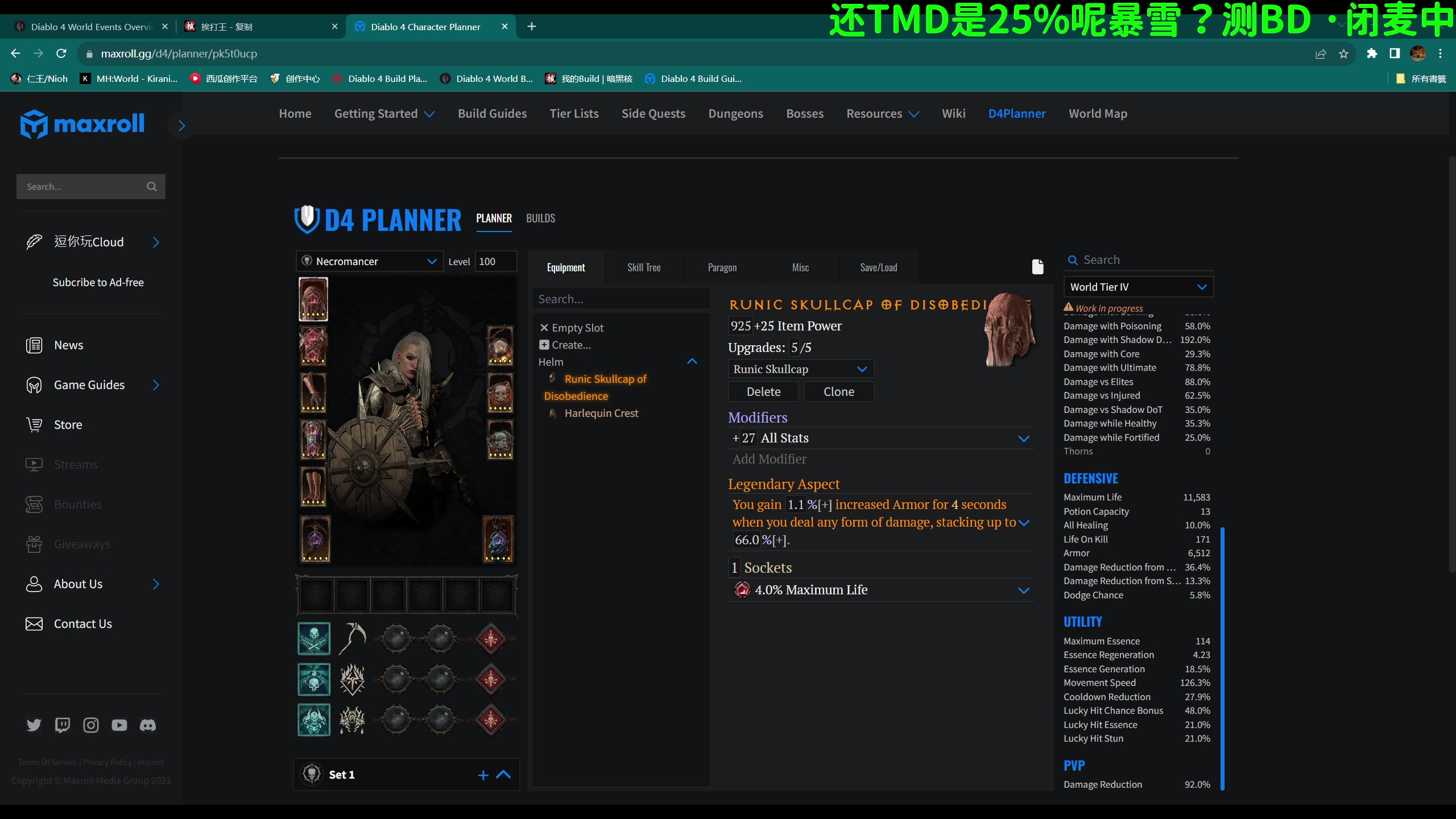1456x819 pixels.
Task: Toggle the browser side panel icon
Action: [1395, 53]
